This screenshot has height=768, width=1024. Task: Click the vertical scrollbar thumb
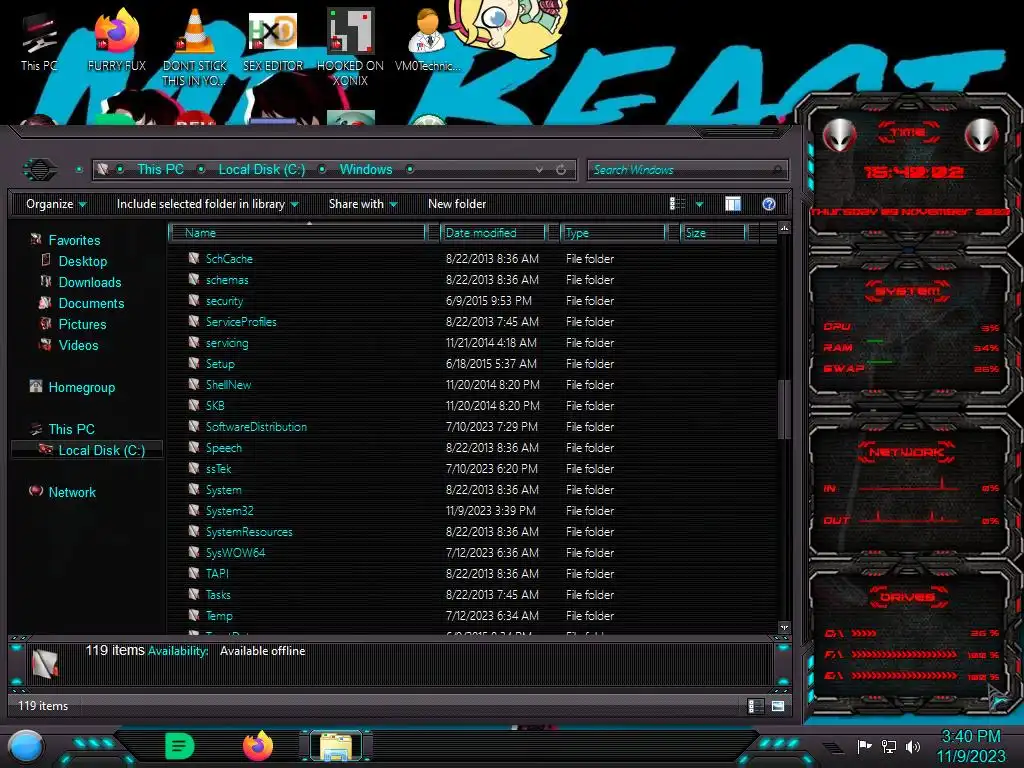[x=784, y=409]
